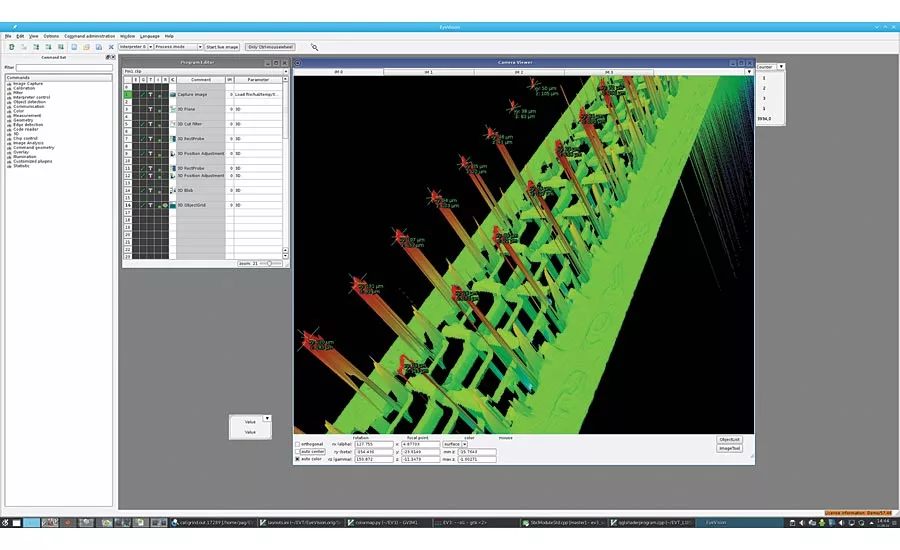
Task: Open dropdown arrow at right of image tabs
Action: pos(749,72)
